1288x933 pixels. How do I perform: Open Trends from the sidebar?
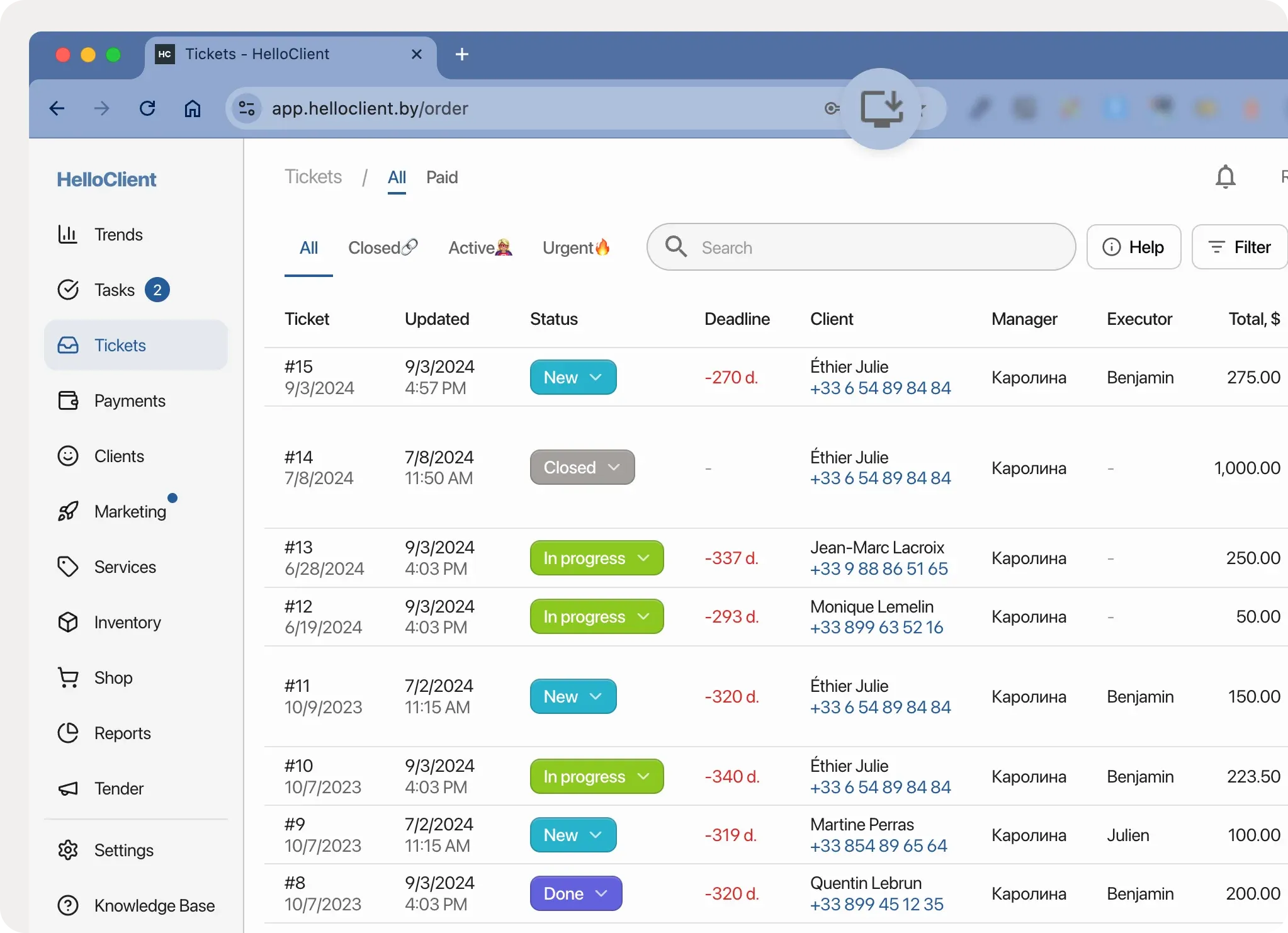tap(118, 235)
